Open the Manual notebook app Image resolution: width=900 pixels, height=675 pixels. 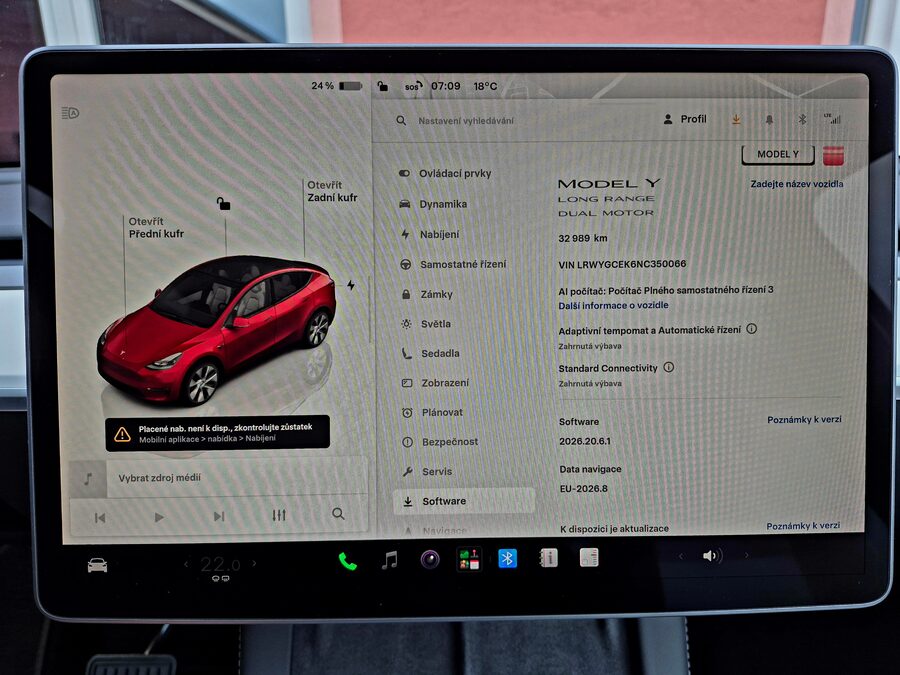548,557
